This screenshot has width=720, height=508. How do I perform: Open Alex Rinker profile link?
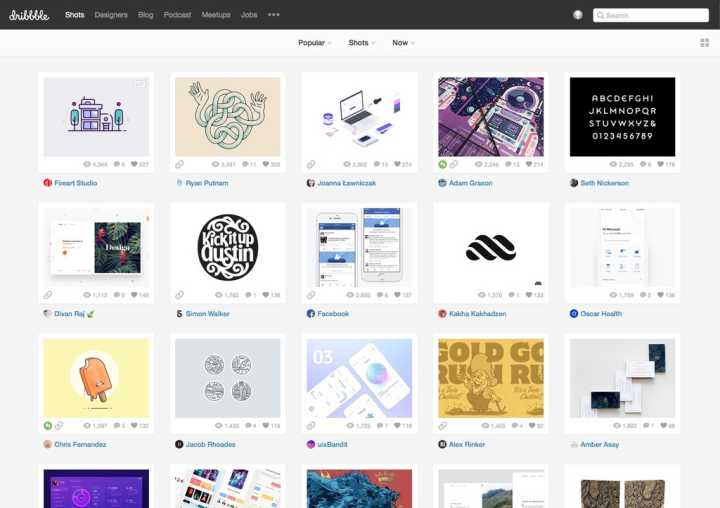[x=467, y=444]
